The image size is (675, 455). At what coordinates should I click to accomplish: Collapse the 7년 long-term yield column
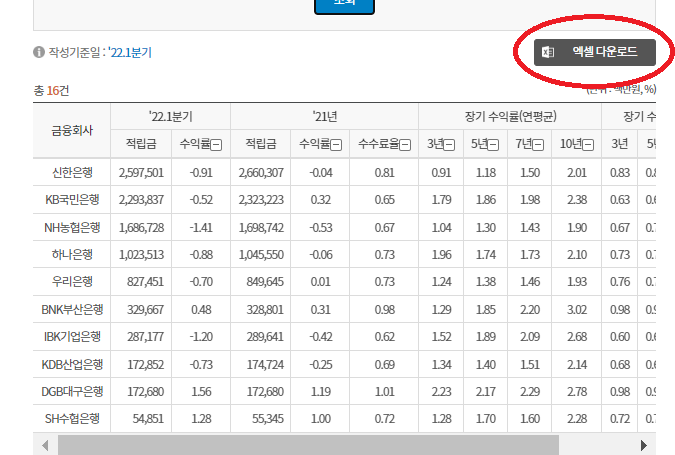(538, 145)
